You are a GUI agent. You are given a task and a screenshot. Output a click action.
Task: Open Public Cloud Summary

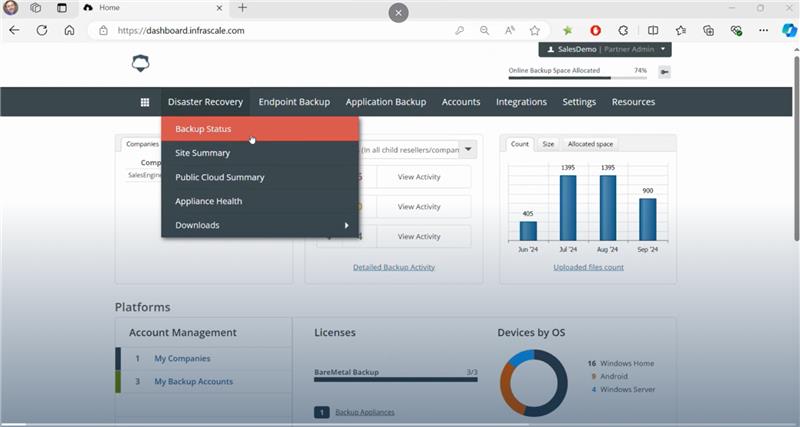tap(260, 177)
